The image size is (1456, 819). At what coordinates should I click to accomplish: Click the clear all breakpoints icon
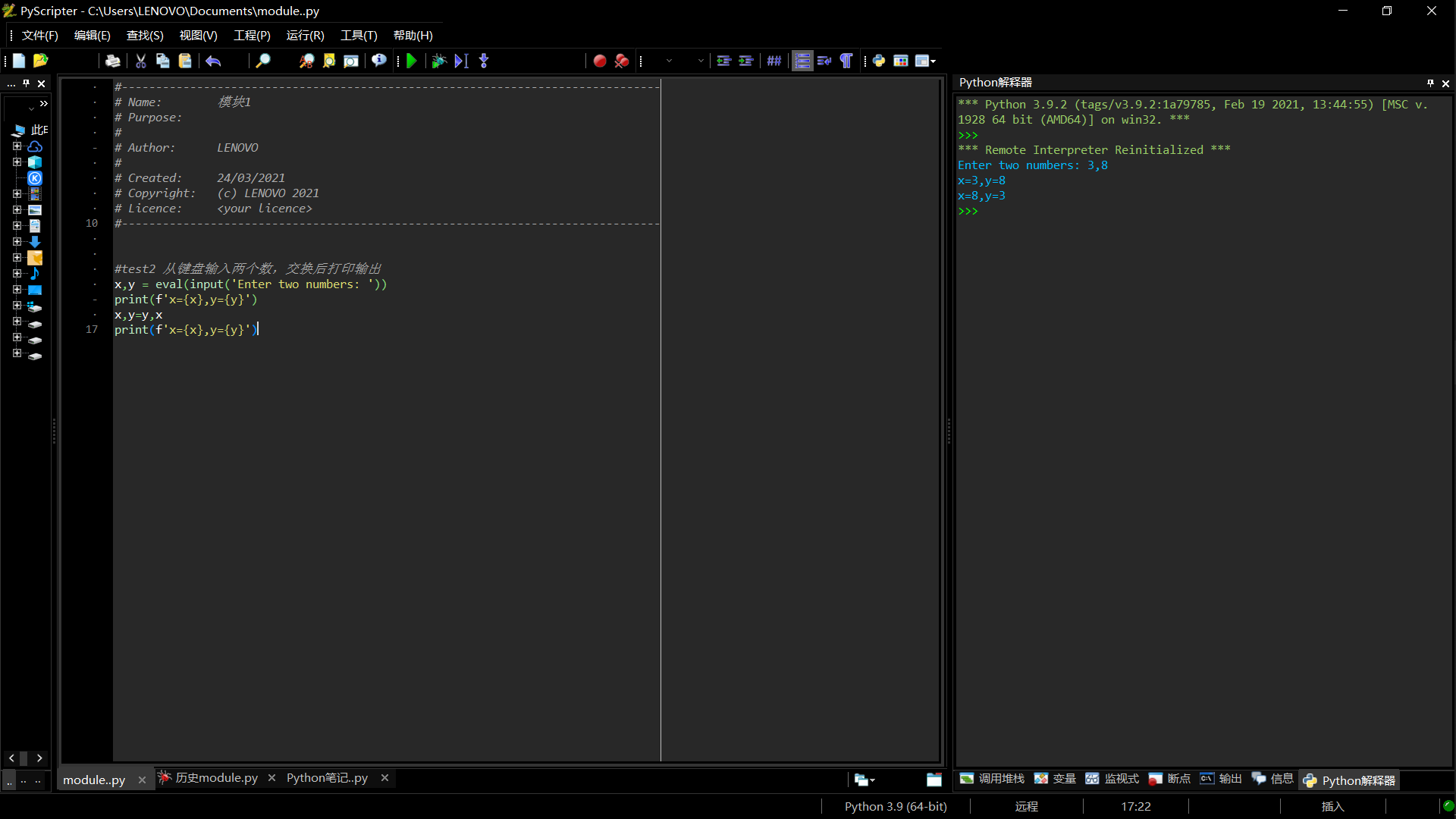pyautogui.click(x=622, y=61)
